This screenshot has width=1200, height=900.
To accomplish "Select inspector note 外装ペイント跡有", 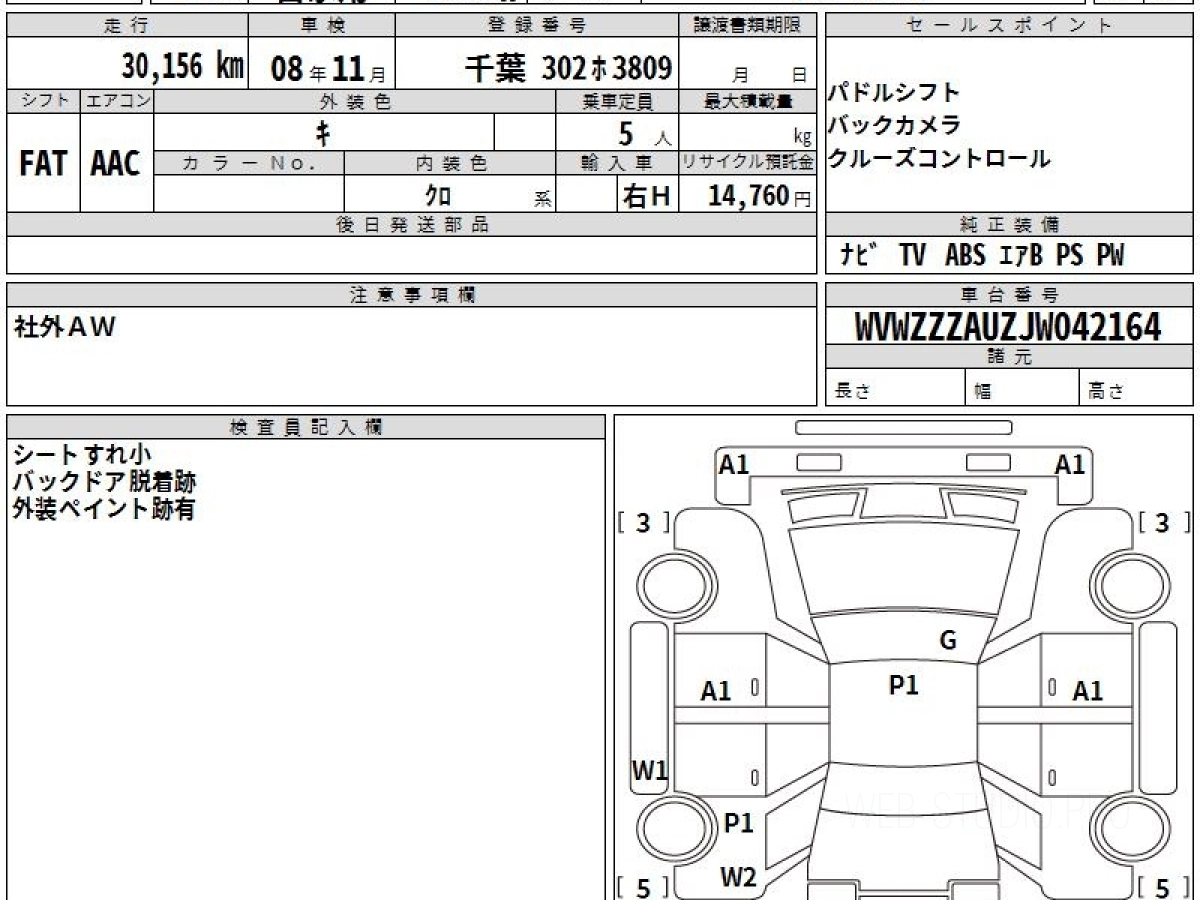I will coord(104,509).
